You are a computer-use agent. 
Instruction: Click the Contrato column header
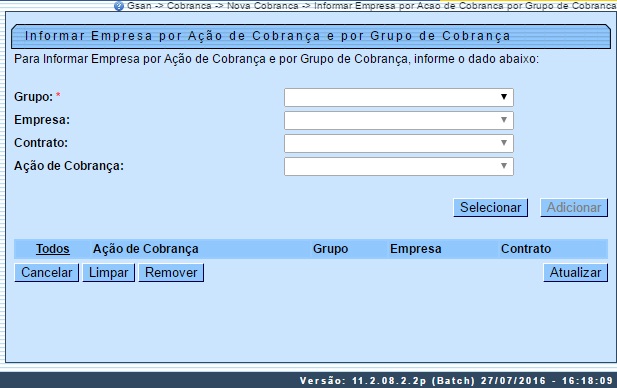pyautogui.click(x=526, y=249)
